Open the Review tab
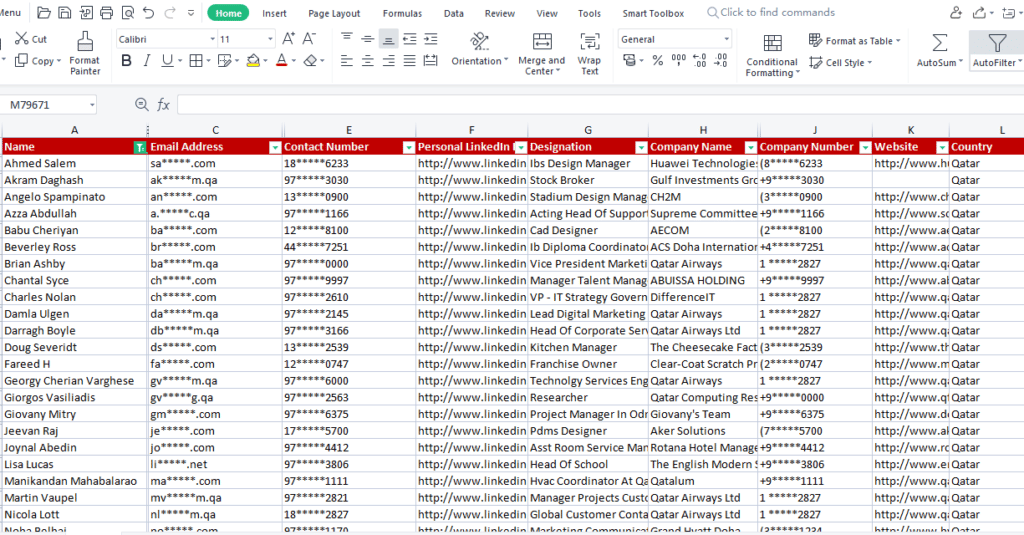 point(500,13)
